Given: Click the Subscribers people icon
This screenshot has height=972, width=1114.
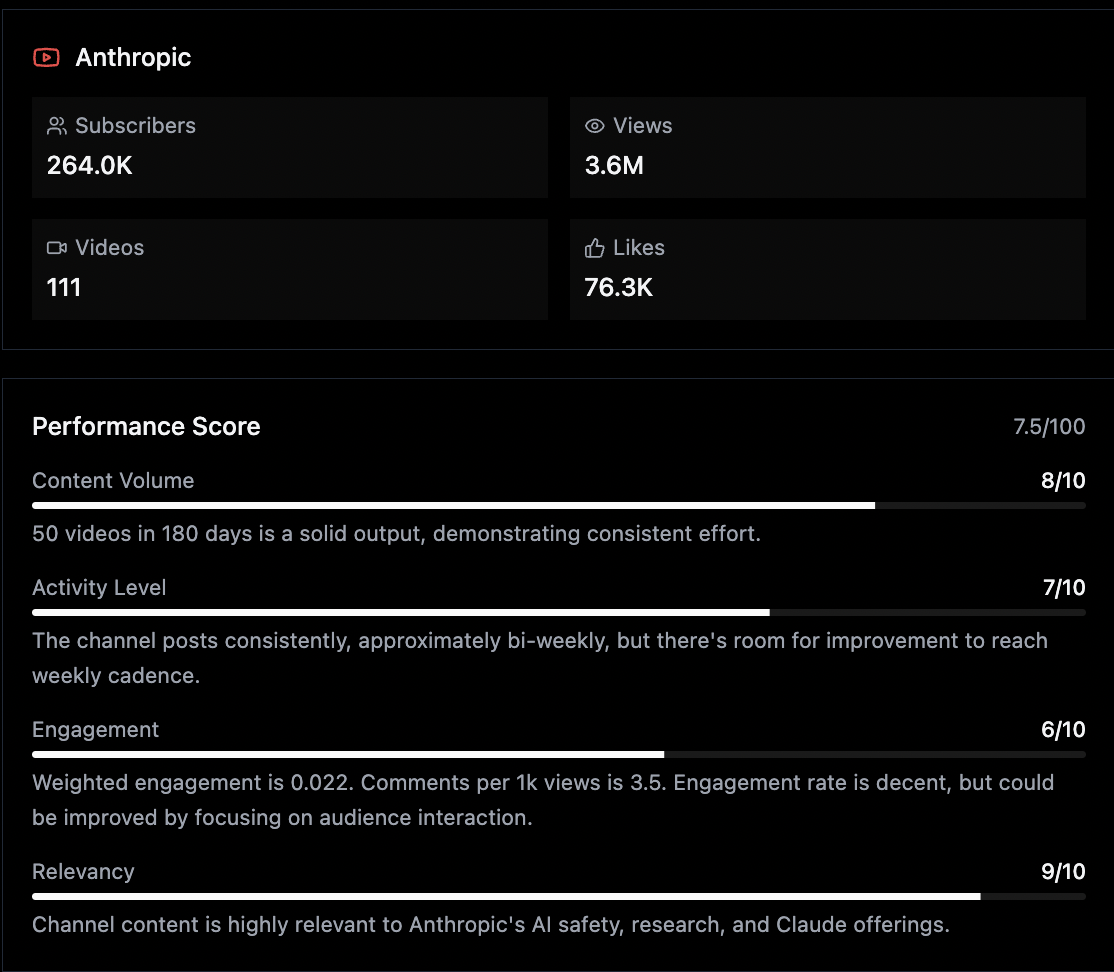Looking at the screenshot, I should coord(57,126).
